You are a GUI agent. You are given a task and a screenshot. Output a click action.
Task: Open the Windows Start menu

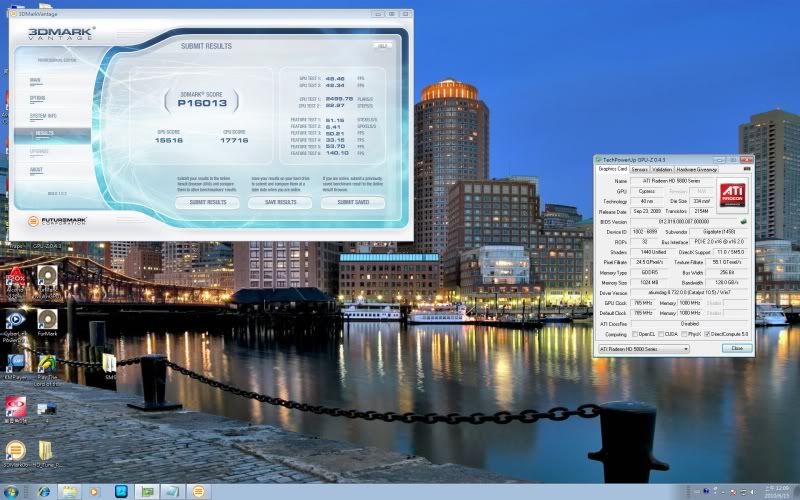(x=11, y=492)
